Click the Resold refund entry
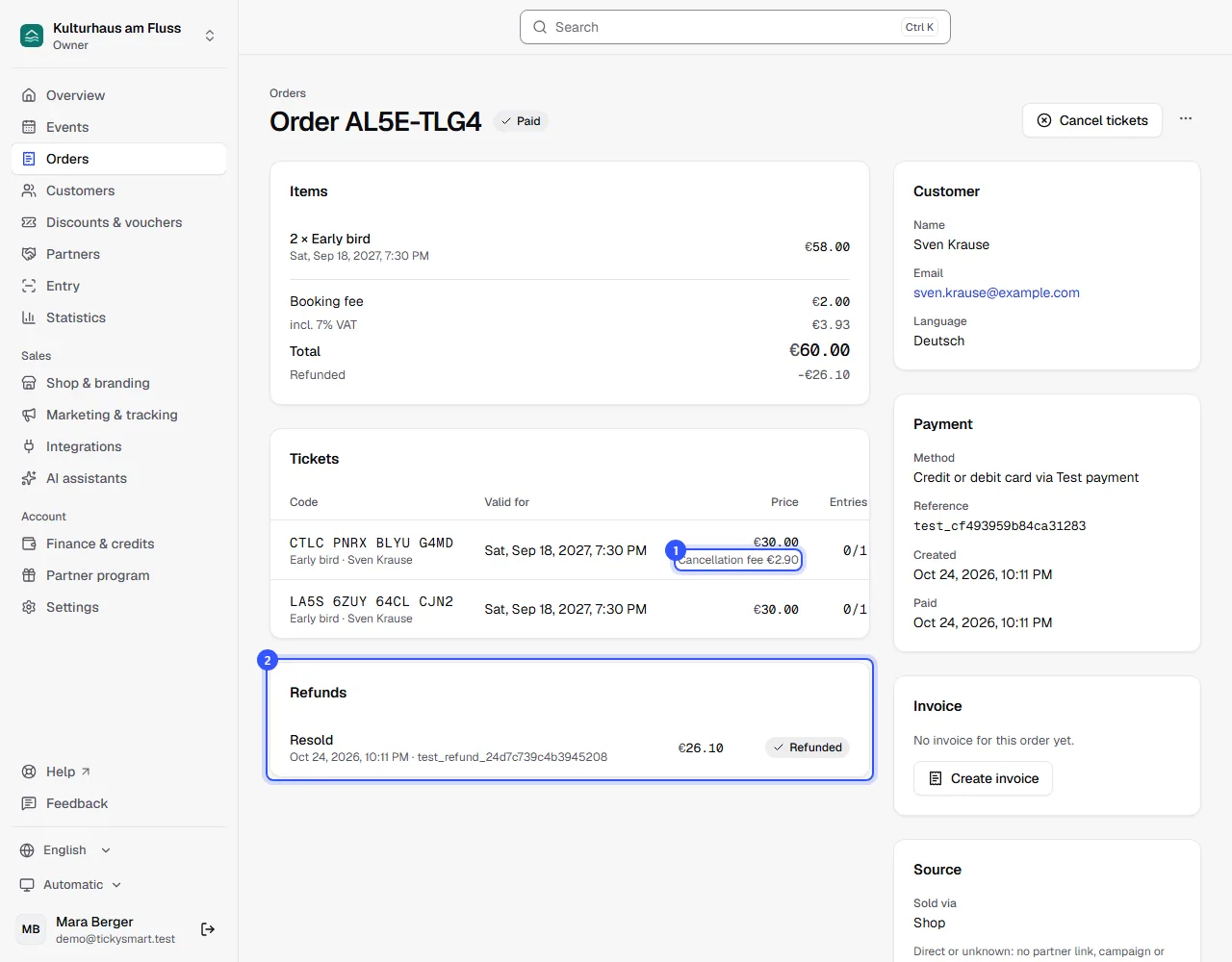 tap(570, 747)
